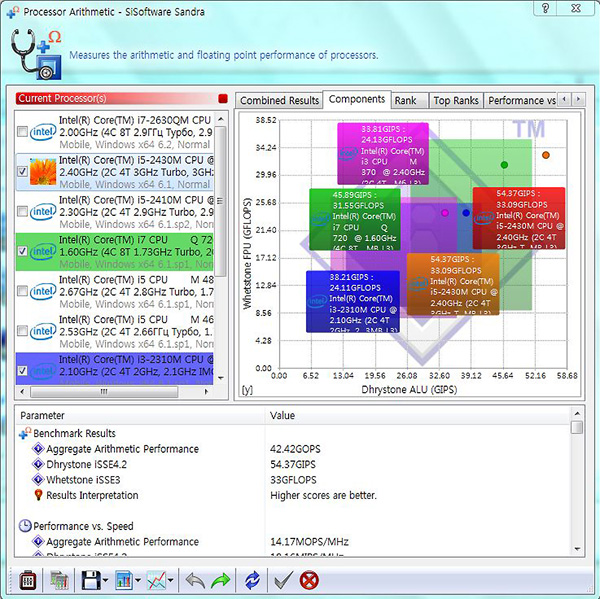Click the red square in Current Processor(s) bar
600x599 pixels.
(223, 98)
